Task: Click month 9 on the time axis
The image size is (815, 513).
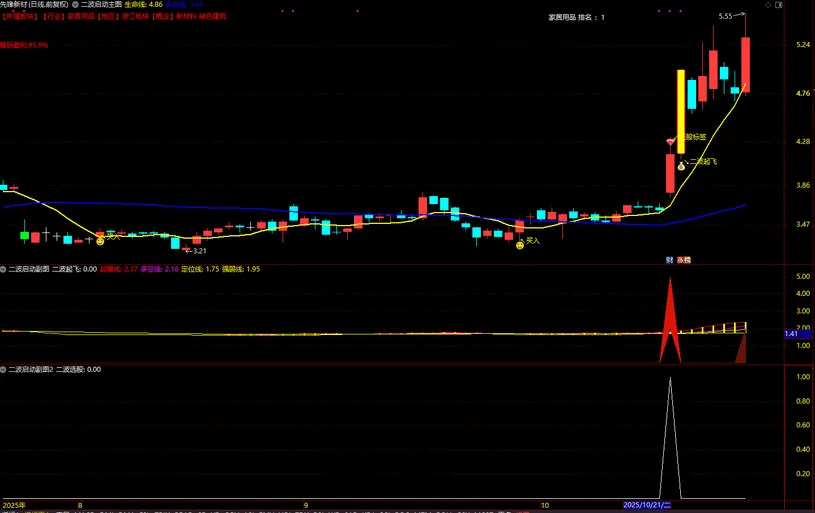Action: tap(306, 505)
